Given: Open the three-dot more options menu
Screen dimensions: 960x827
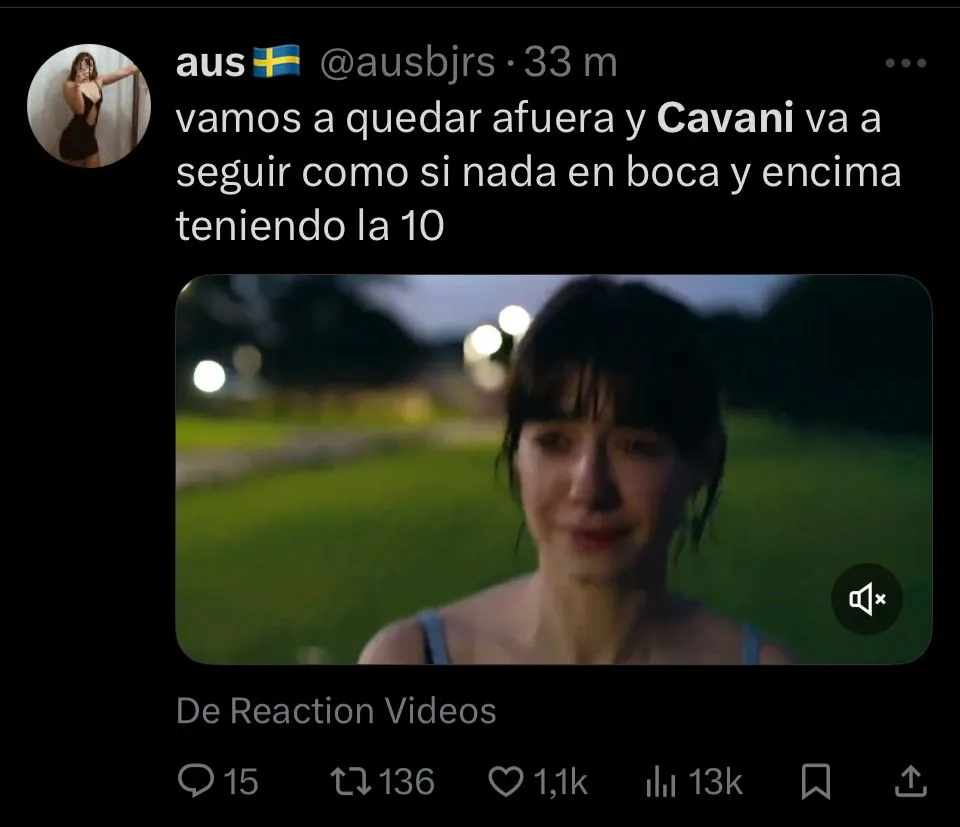Looking at the screenshot, I should click(906, 62).
